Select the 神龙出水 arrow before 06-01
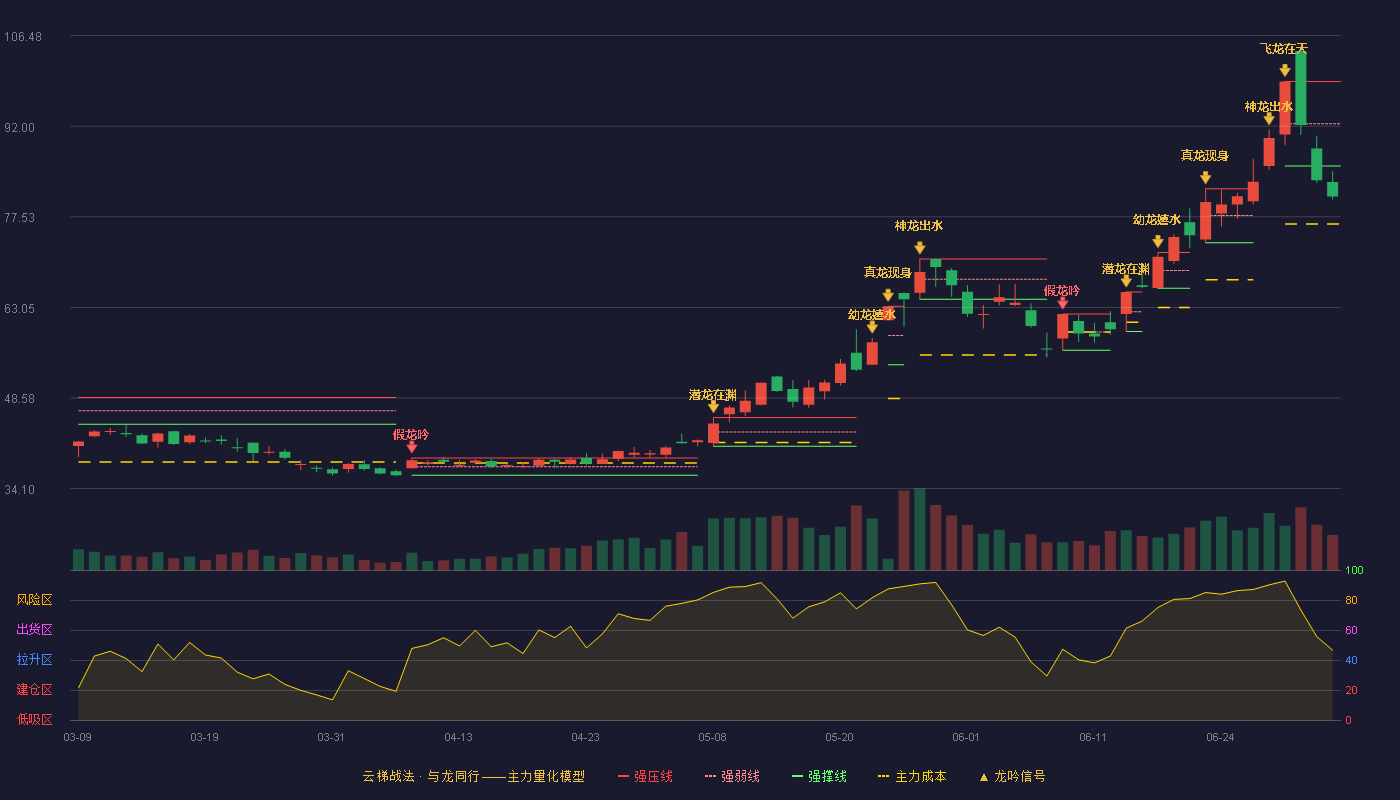The width and height of the screenshot is (1400, 800). [x=919, y=248]
